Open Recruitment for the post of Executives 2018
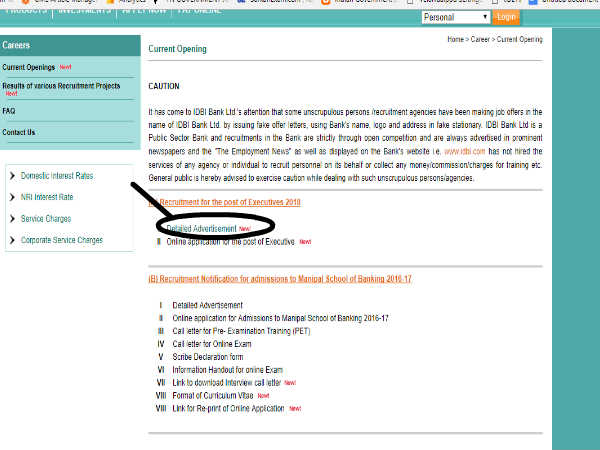The width and height of the screenshot is (600, 450). pos(225,202)
